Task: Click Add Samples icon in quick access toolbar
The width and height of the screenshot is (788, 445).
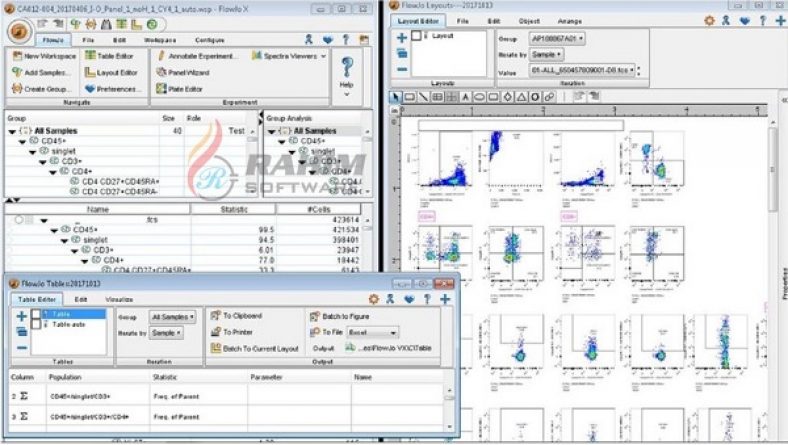Action: point(75,24)
